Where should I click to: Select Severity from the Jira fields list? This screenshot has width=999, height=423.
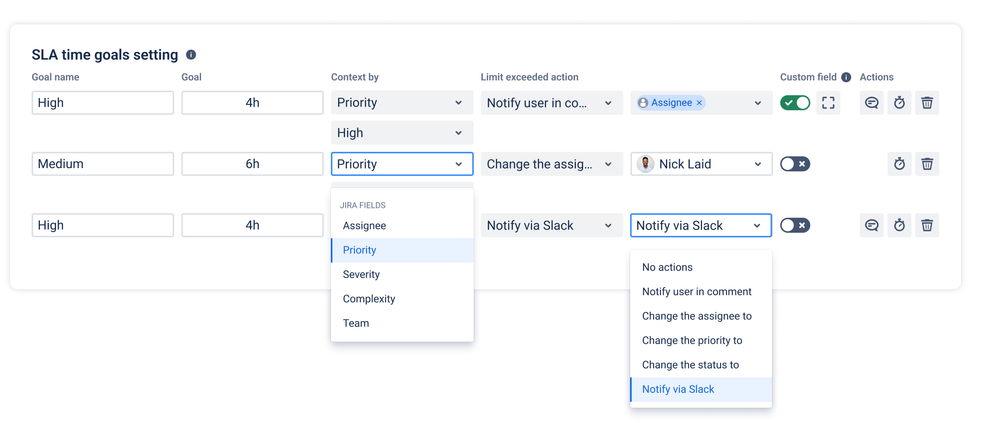point(402,275)
